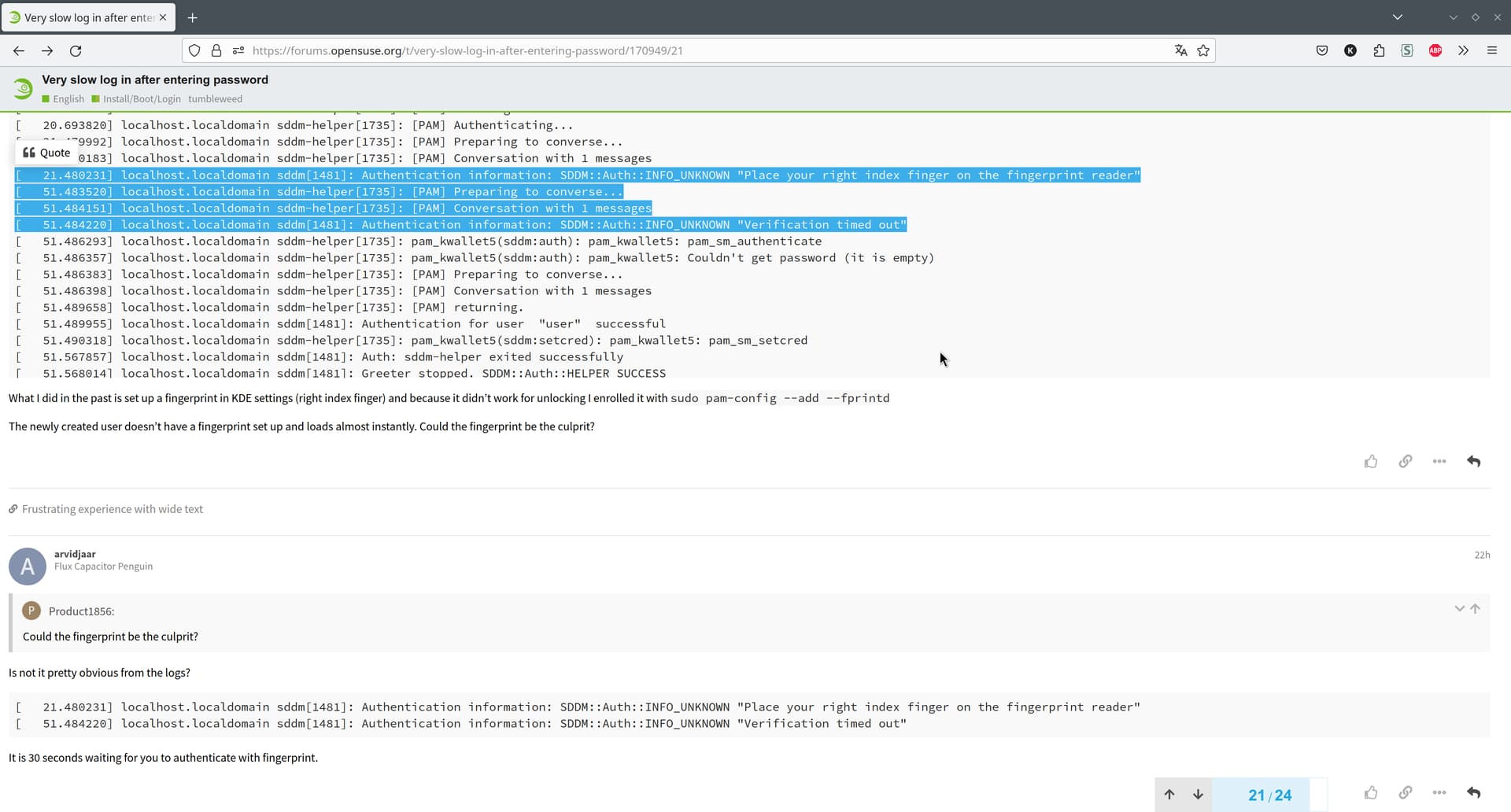Jump to quoted post with up arrow
Image resolution: width=1511 pixels, height=812 pixels.
pyautogui.click(x=1476, y=608)
